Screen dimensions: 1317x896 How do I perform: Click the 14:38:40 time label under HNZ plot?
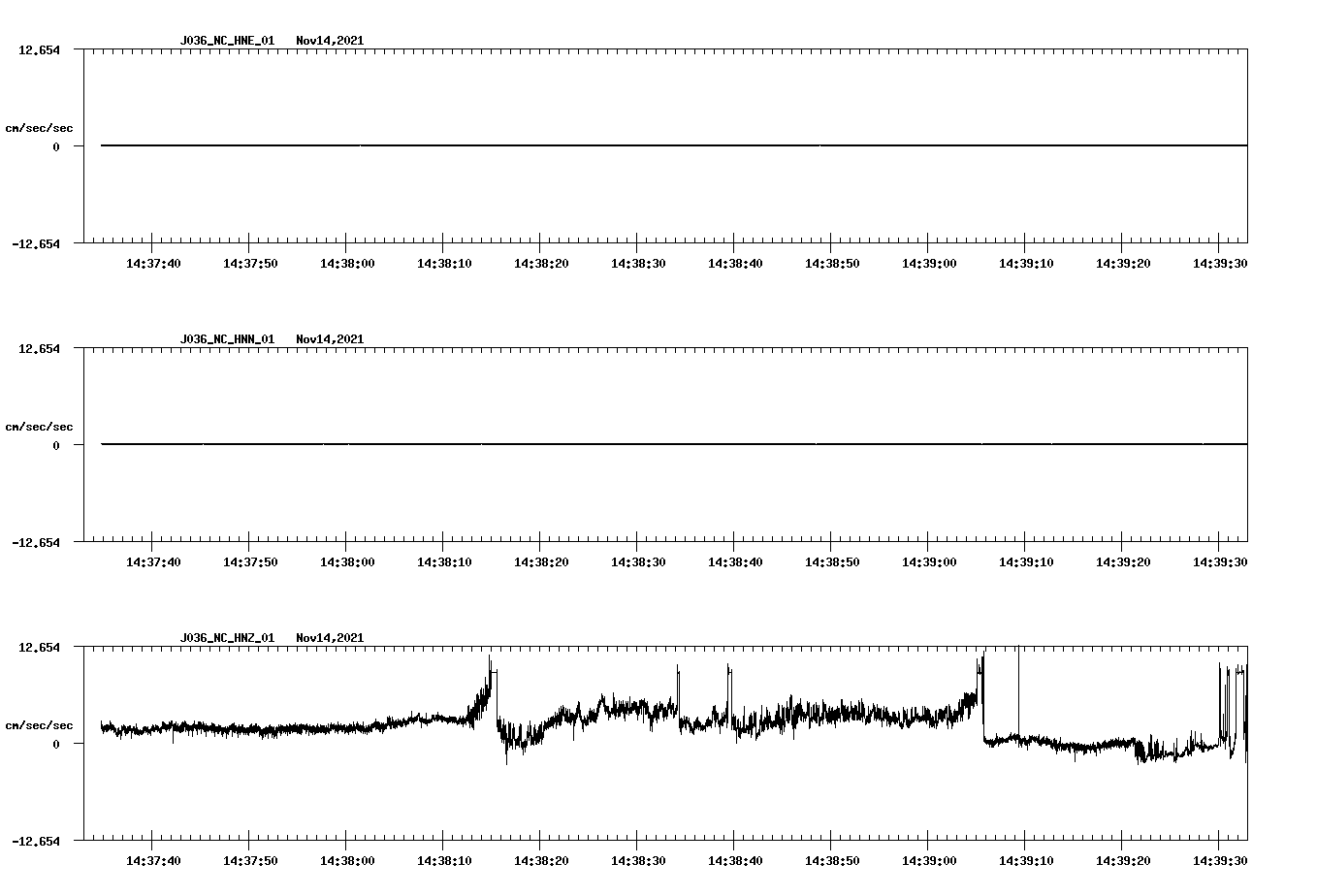pyautogui.click(x=735, y=861)
